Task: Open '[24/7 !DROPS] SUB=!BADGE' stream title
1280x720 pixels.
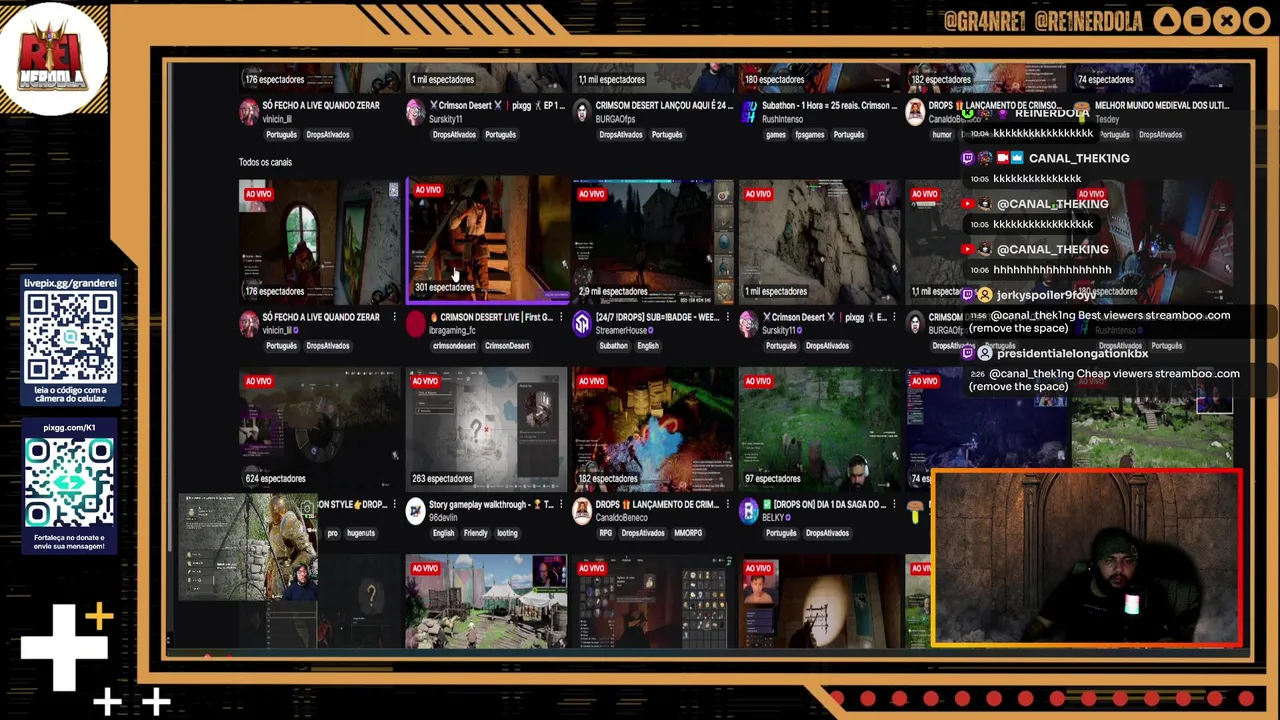Action: (657, 317)
